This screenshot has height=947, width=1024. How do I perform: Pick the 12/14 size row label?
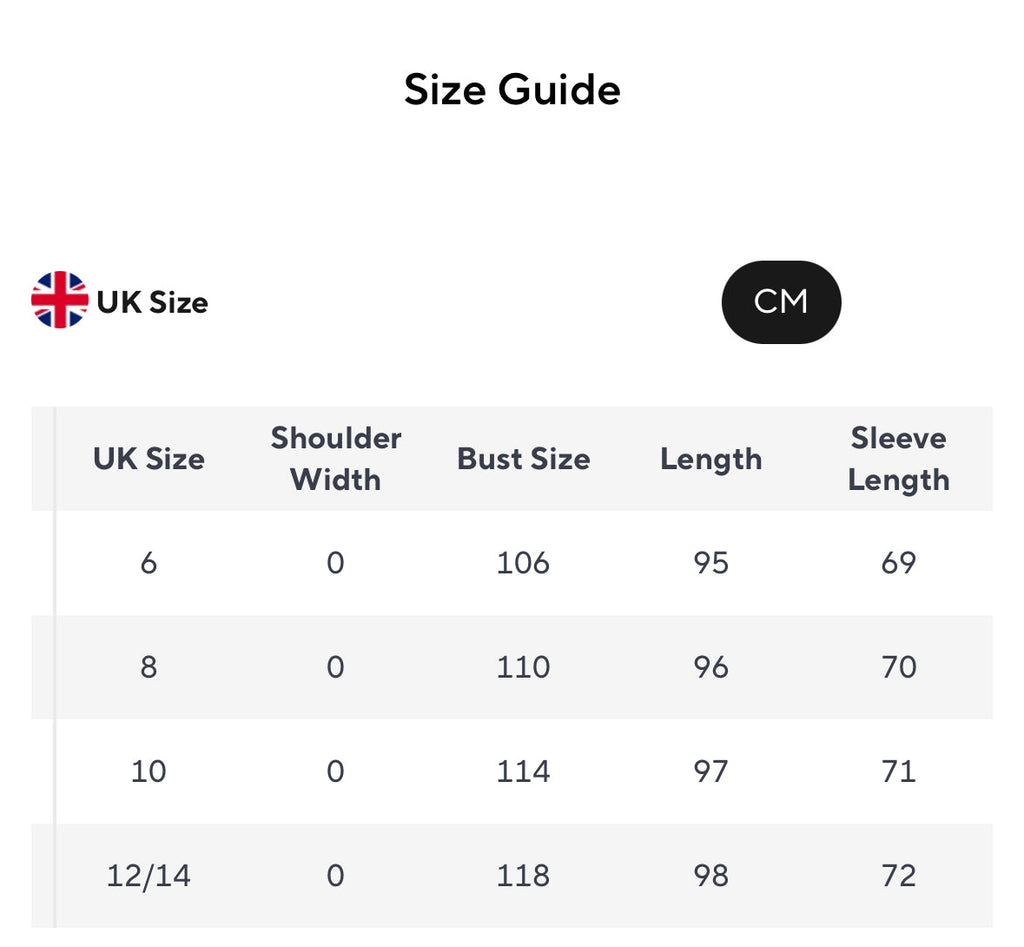pos(148,876)
